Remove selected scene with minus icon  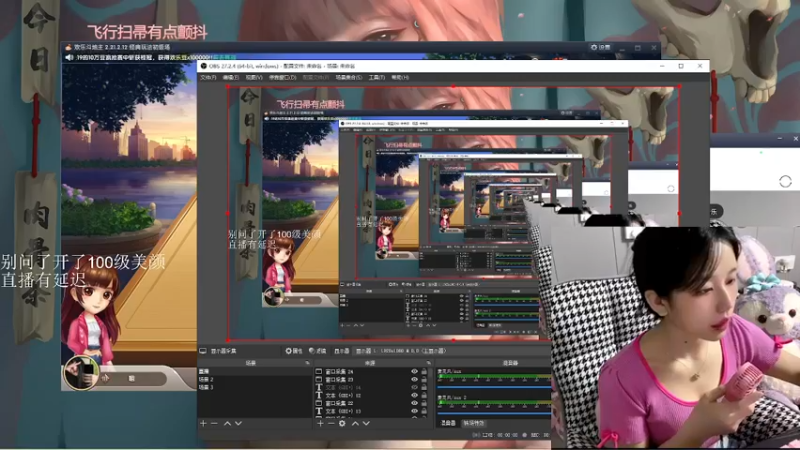tap(214, 423)
